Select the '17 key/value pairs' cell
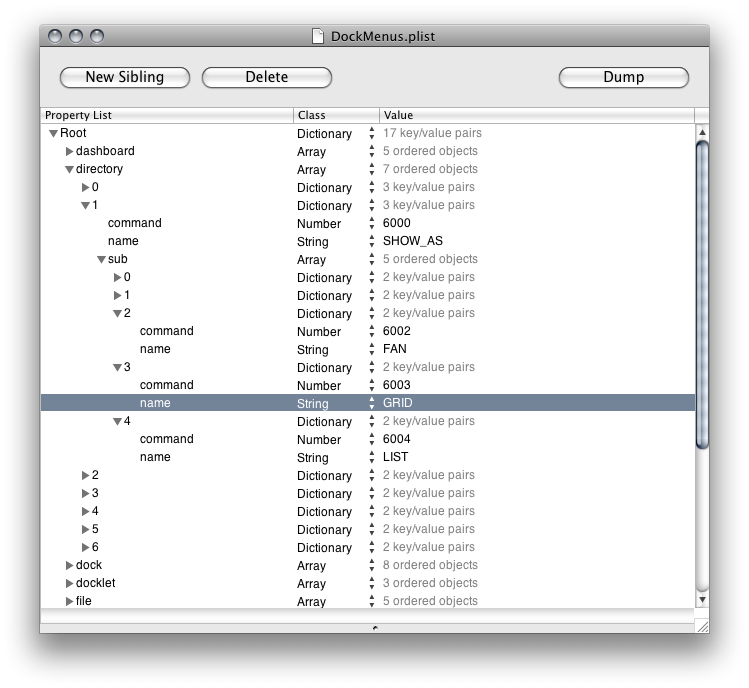 coord(432,133)
